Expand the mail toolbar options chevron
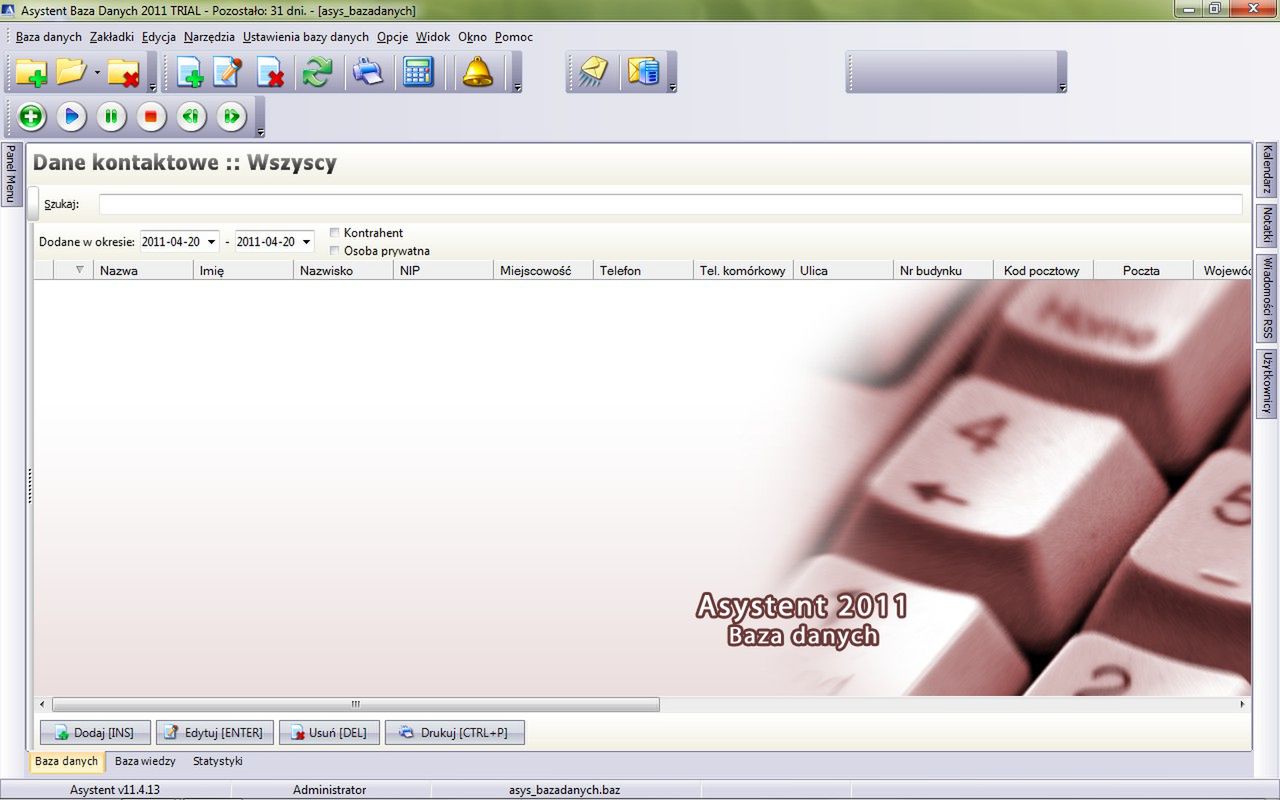Screen dimensions: 1280x800 pos(672,87)
